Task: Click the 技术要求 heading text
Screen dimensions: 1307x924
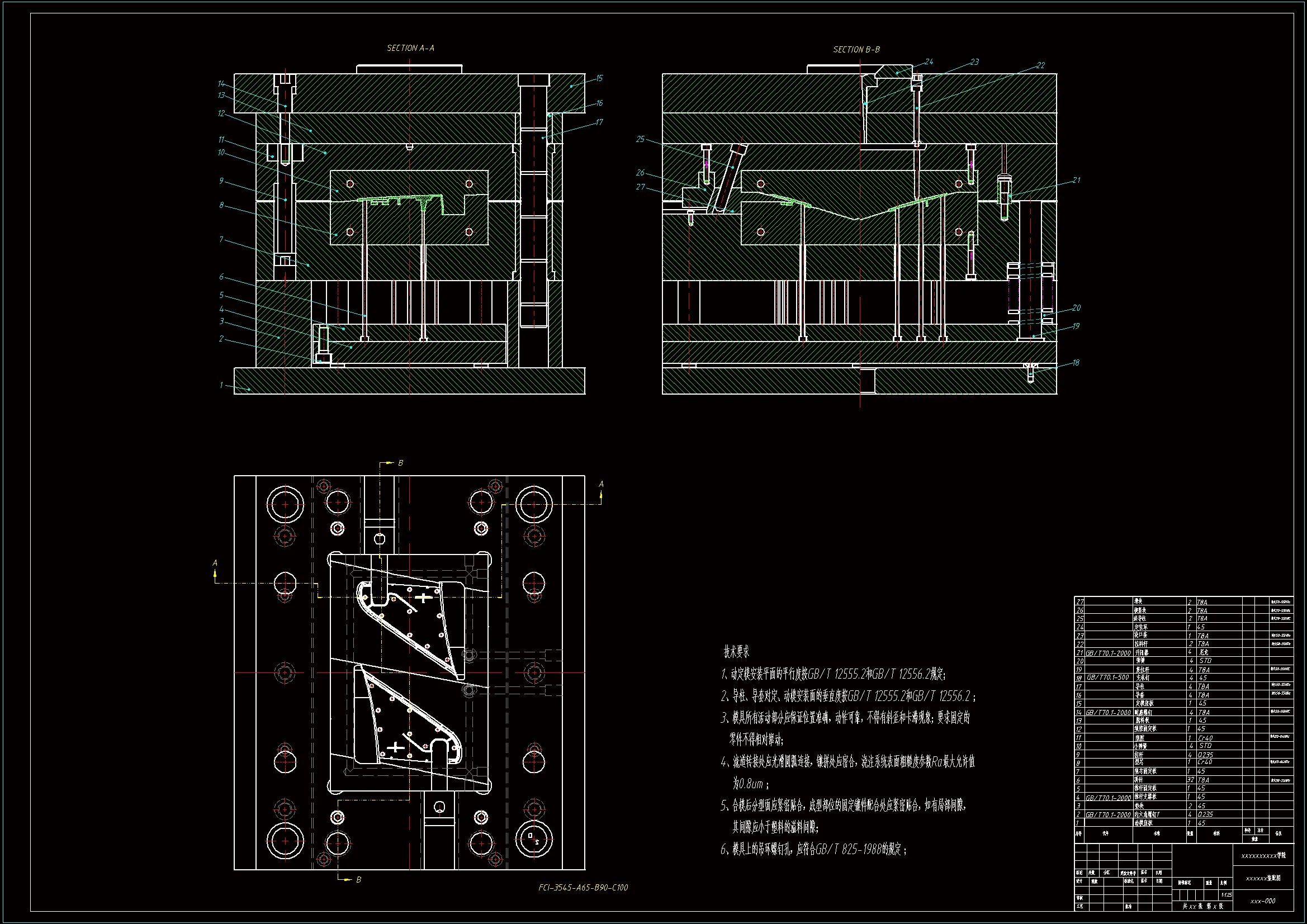Action: pyautogui.click(x=736, y=652)
